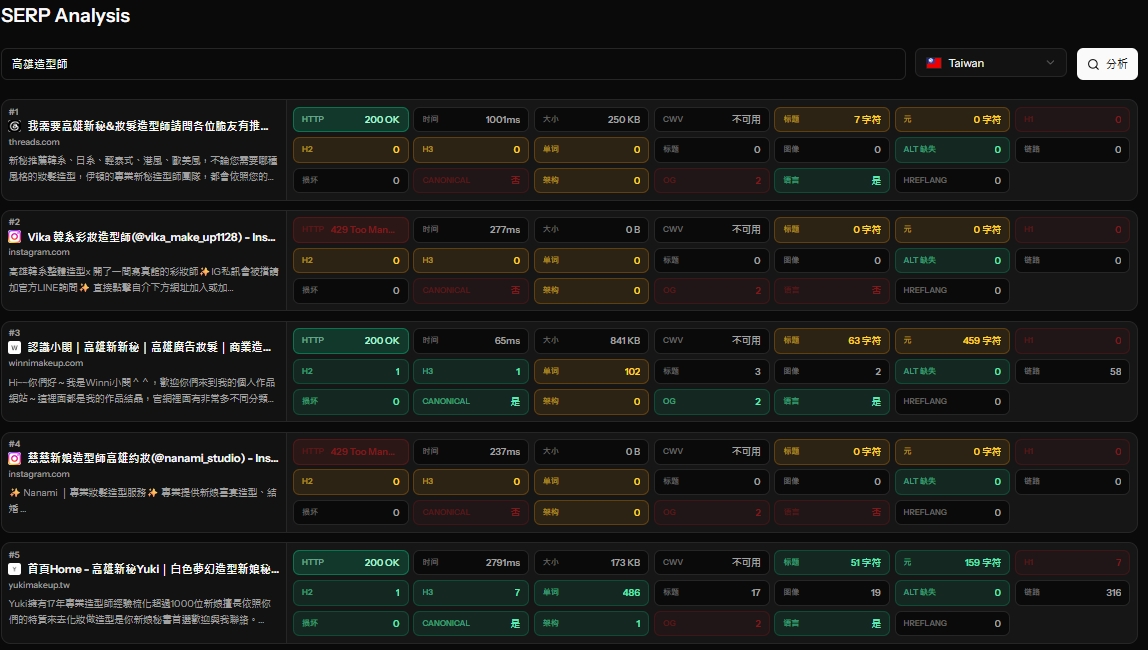Click the 159字符 meta length cell

[952, 562]
